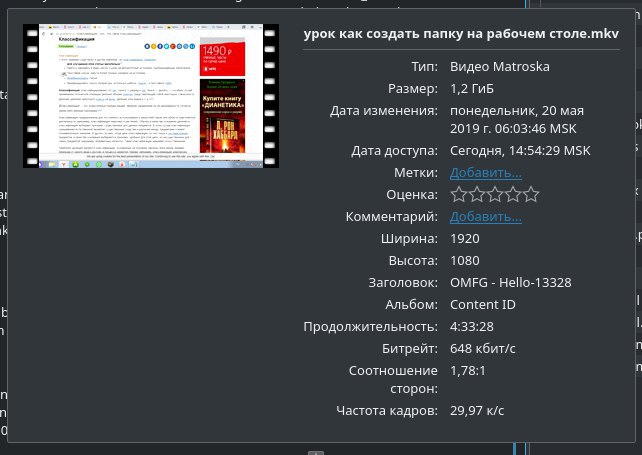This screenshot has height=455, width=642.
Task: Click the Заголовок: label
Action: [x=403, y=283]
